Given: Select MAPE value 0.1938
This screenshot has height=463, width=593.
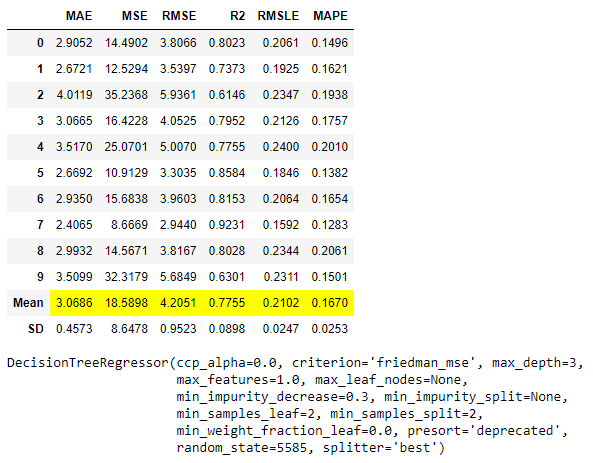Looking at the screenshot, I should tap(329, 95).
